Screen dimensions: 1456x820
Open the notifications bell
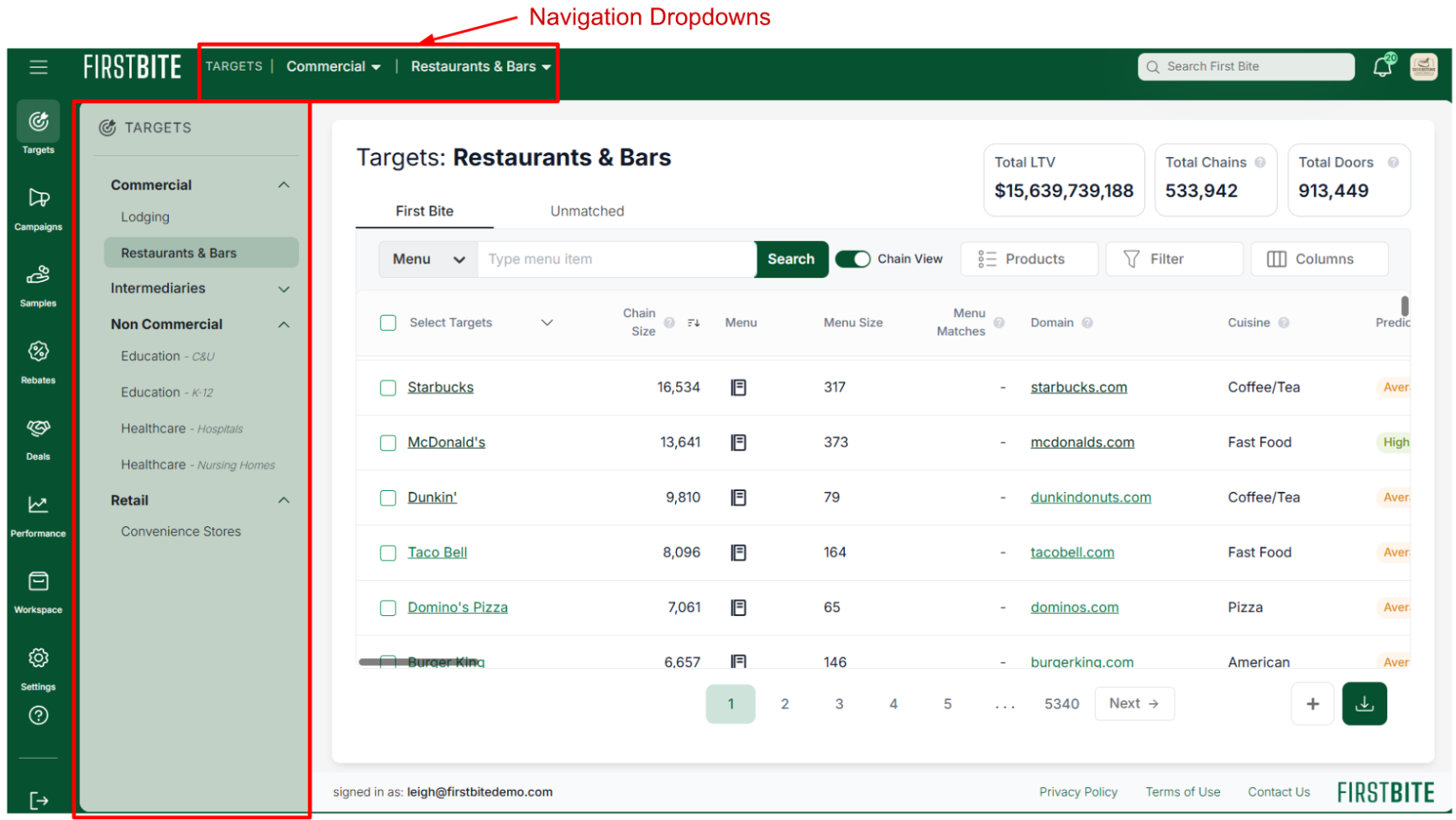[1382, 67]
